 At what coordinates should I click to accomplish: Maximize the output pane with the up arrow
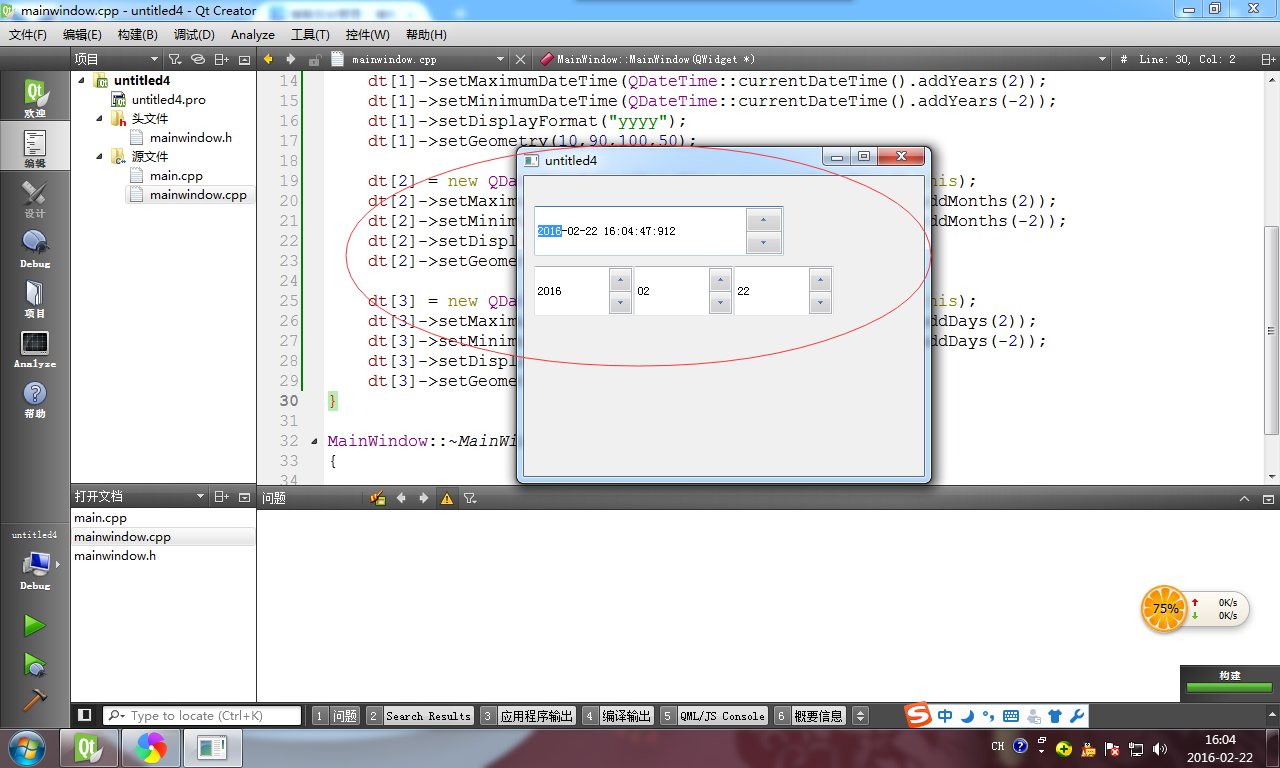click(x=1245, y=498)
